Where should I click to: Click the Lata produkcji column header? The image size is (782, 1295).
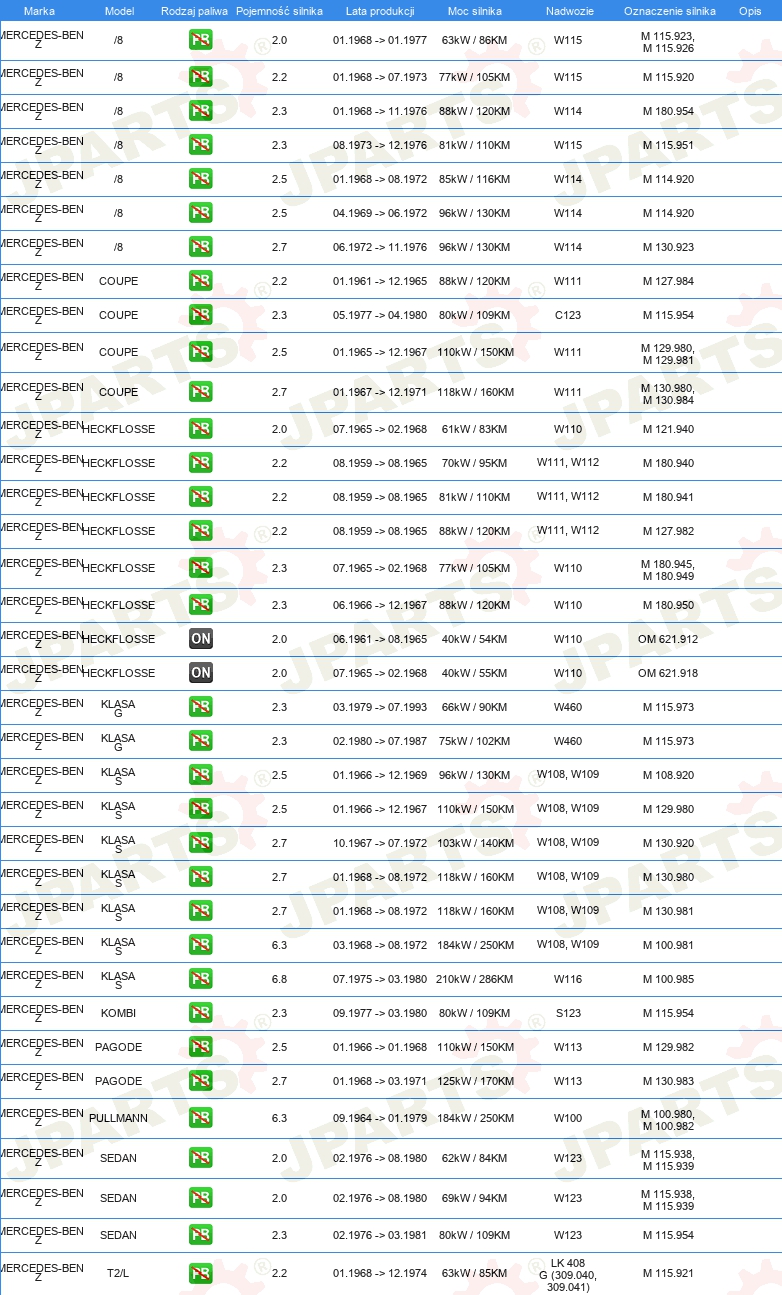point(380,11)
